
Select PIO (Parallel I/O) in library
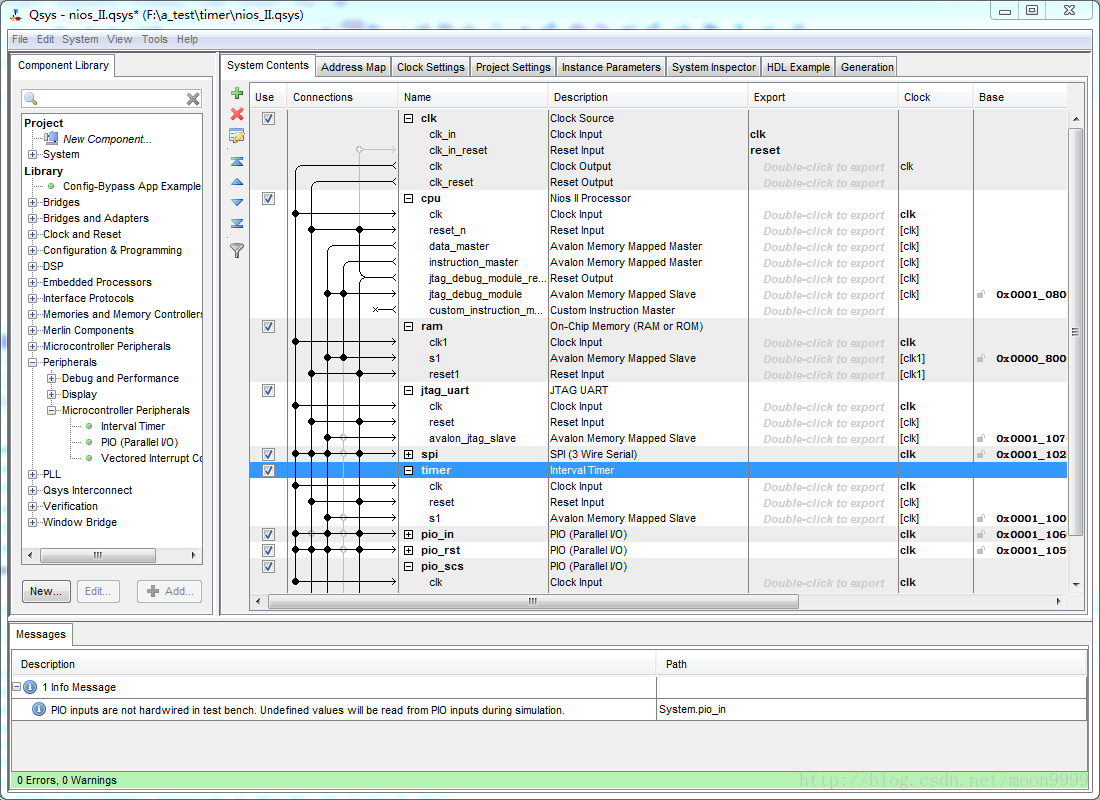(139, 442)
